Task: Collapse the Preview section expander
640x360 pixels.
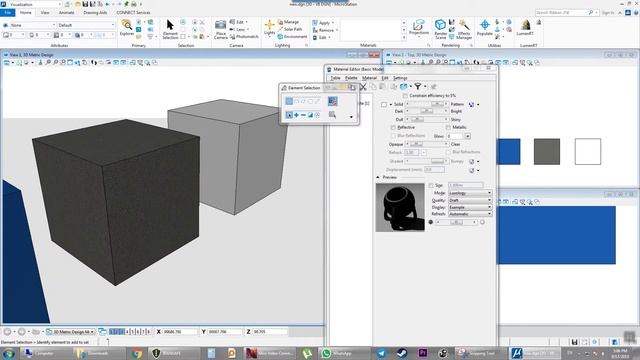Action: pos(378,178)
